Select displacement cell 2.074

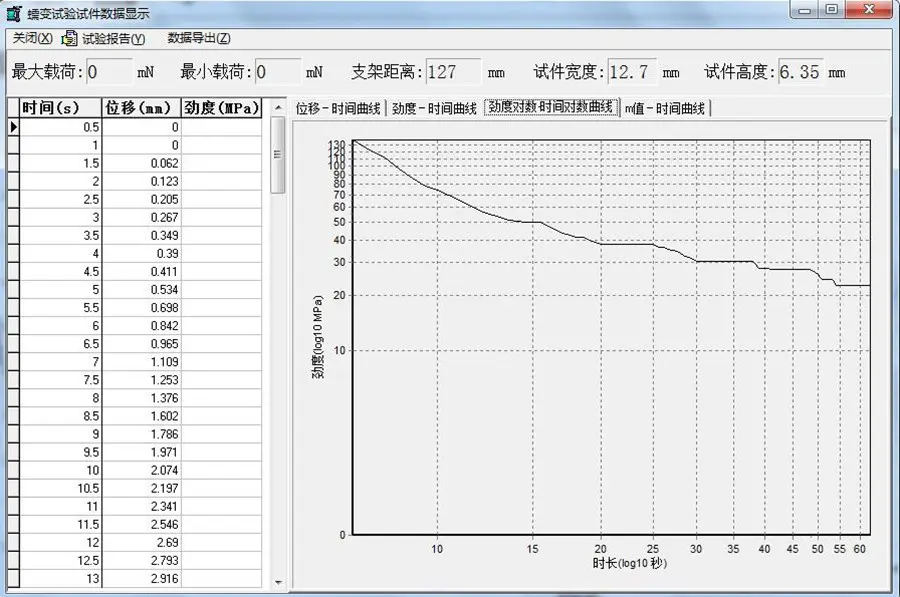[141, 471]
